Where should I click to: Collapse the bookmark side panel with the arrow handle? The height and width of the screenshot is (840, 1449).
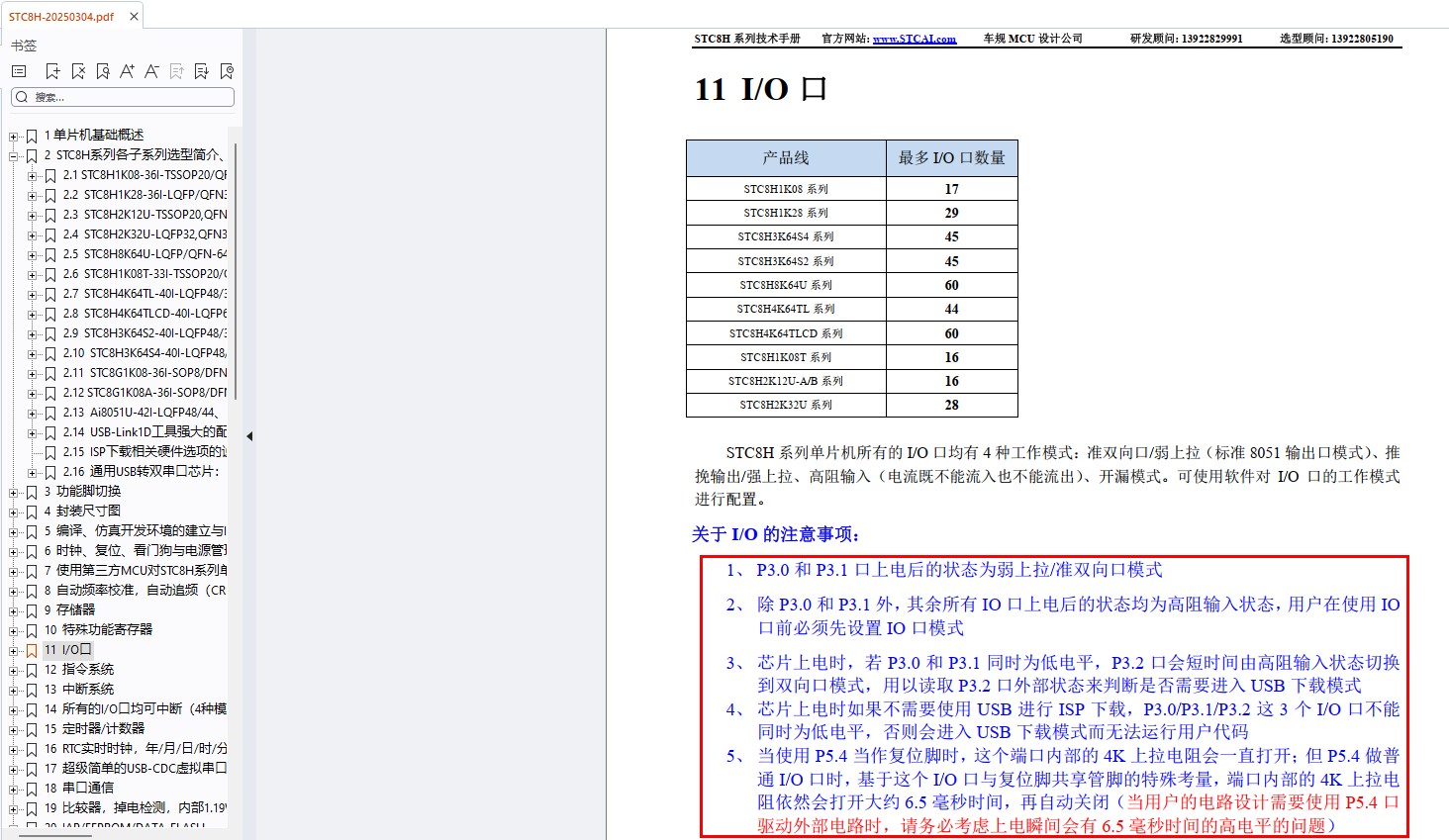[249, 435]
